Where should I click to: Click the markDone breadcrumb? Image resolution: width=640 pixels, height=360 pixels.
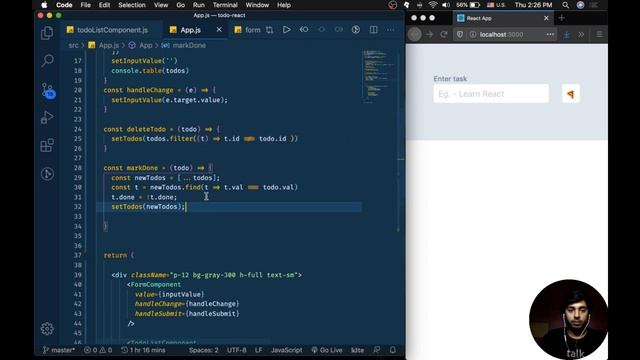click(x=184, y=45)
